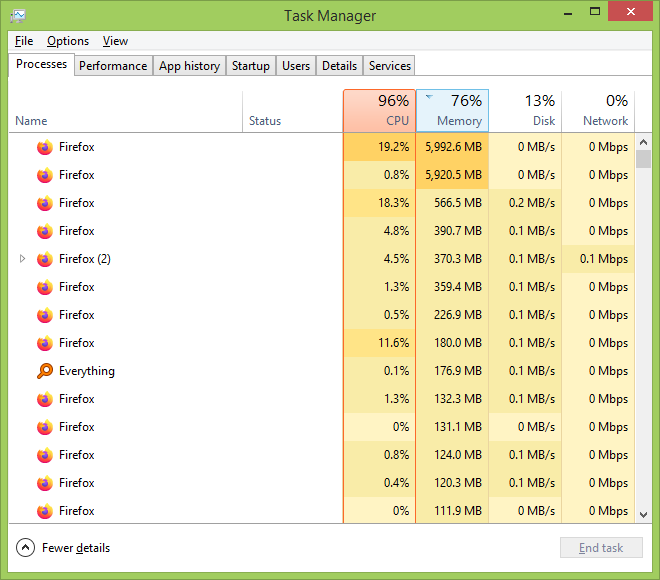
Task: Sort processes by Disk column header
Action: [x=525, y=111]
